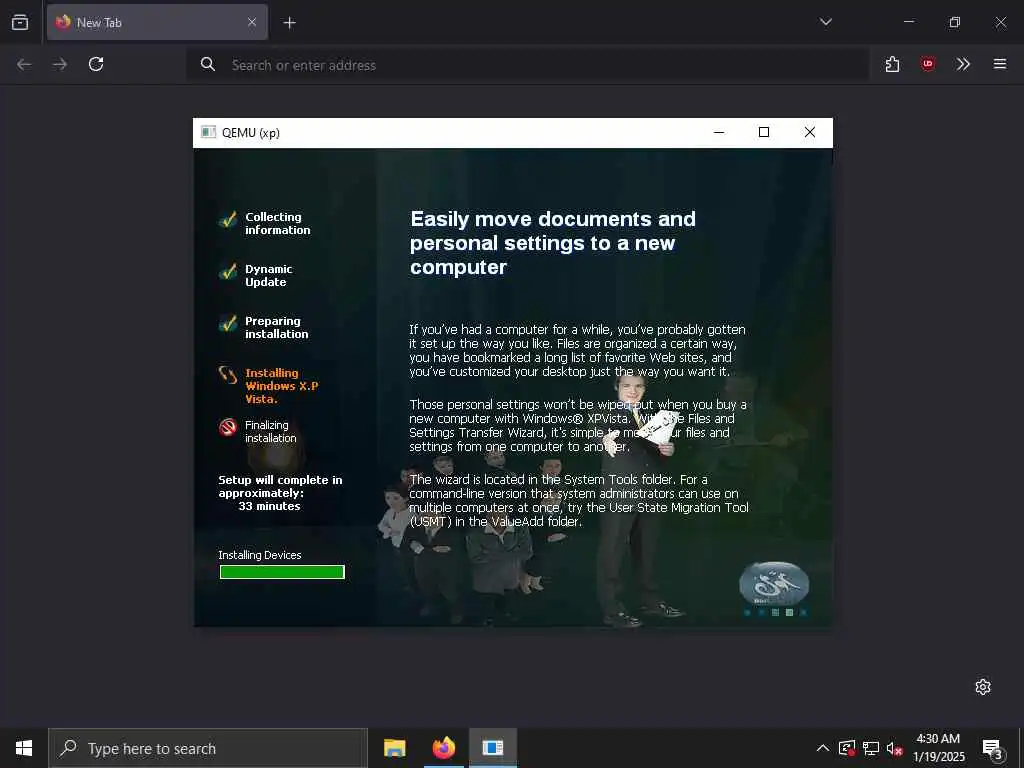Image resolution: width=1024 pixels, height=768 pixels.
Task: Open the Extensions puzzle icon
Action: pos(892,64)
